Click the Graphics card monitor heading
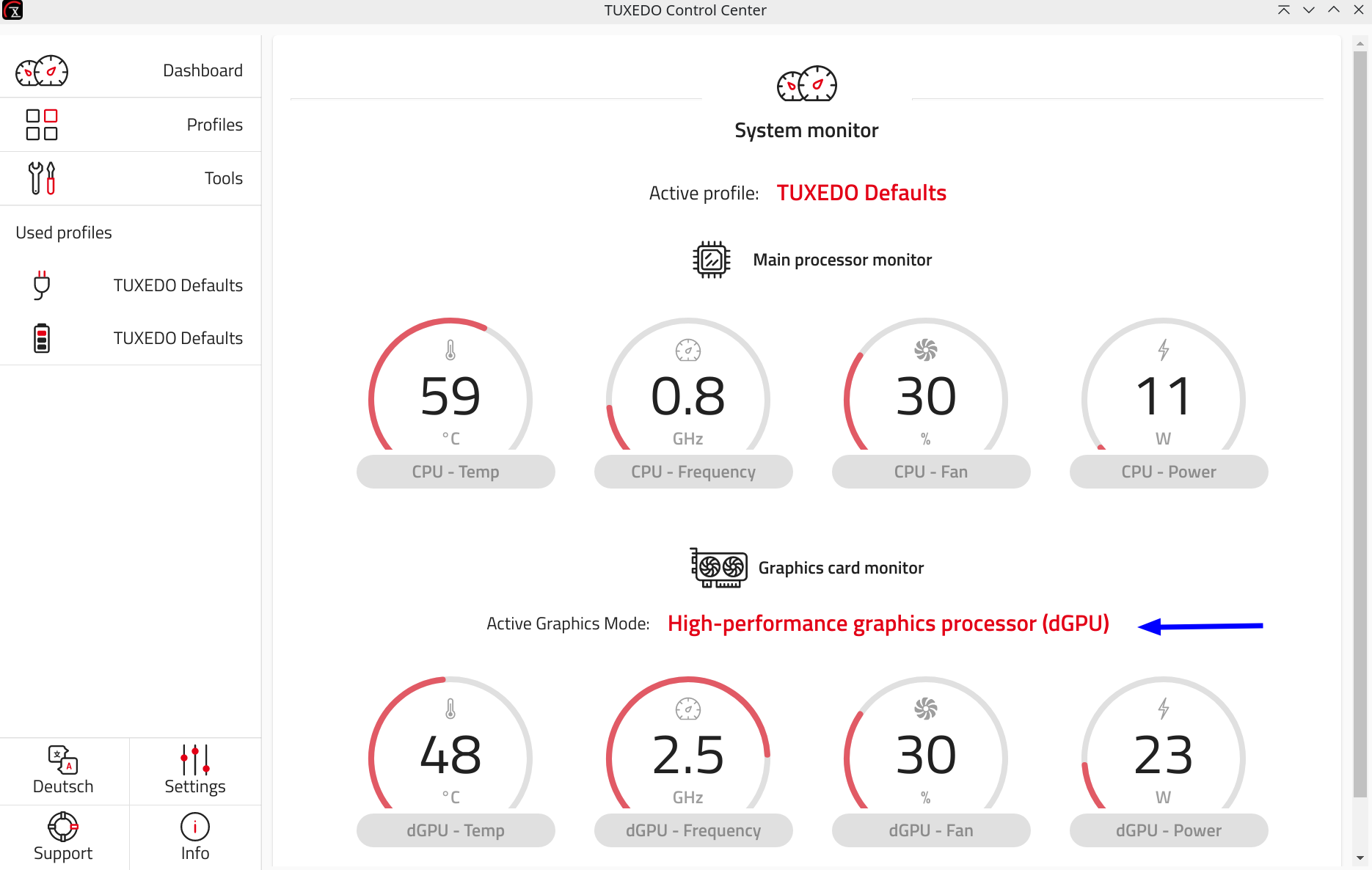 click(841, 568)
